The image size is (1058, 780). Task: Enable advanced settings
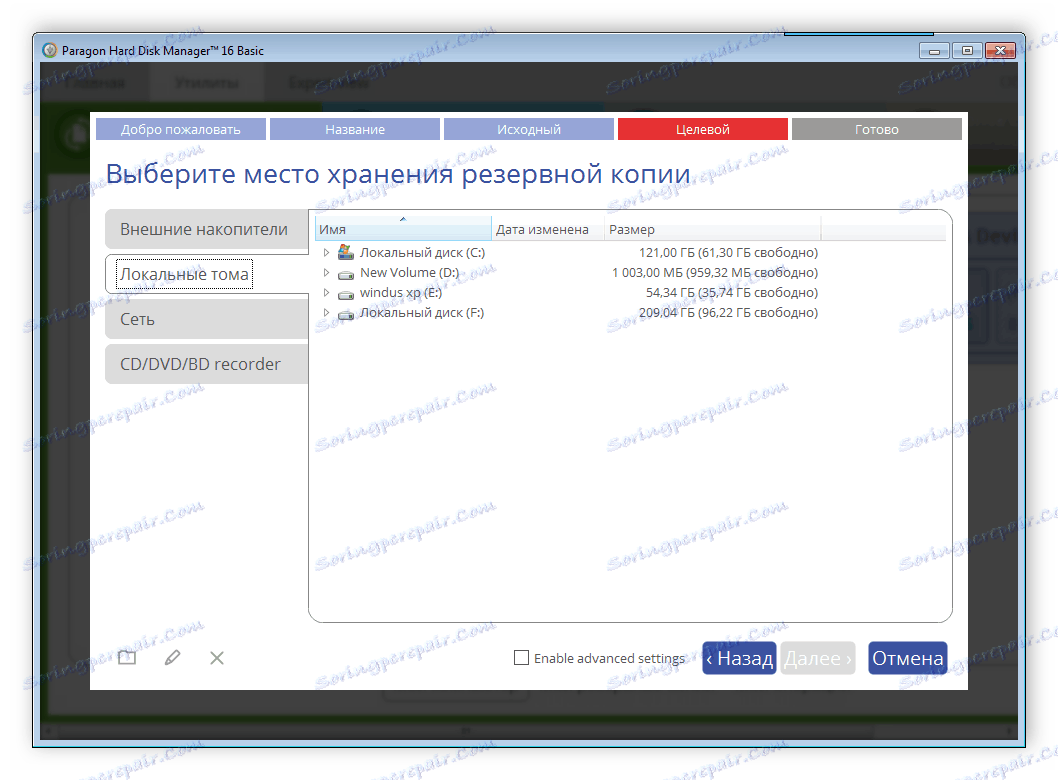pyautogui.click(x=520, y=657)
